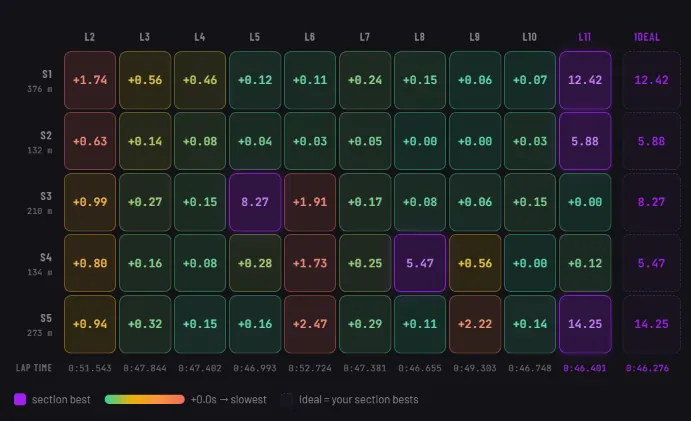The height and width of the screenshot is (421, 691).
Task: Click the 8.27 value in IDEAL column
Action: (651, 202)
